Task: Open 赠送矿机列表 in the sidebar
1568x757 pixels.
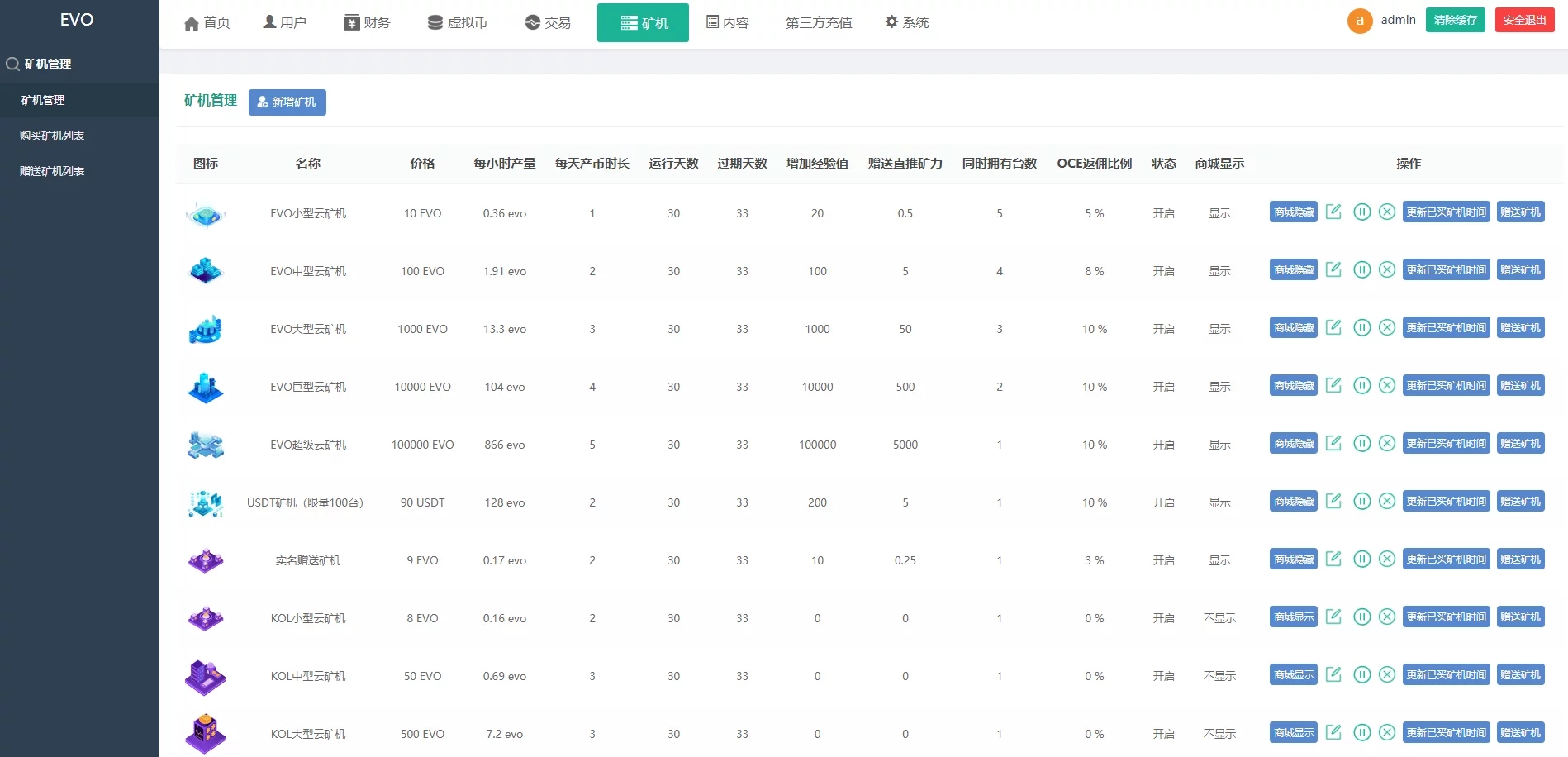Action: pos(50,170)
